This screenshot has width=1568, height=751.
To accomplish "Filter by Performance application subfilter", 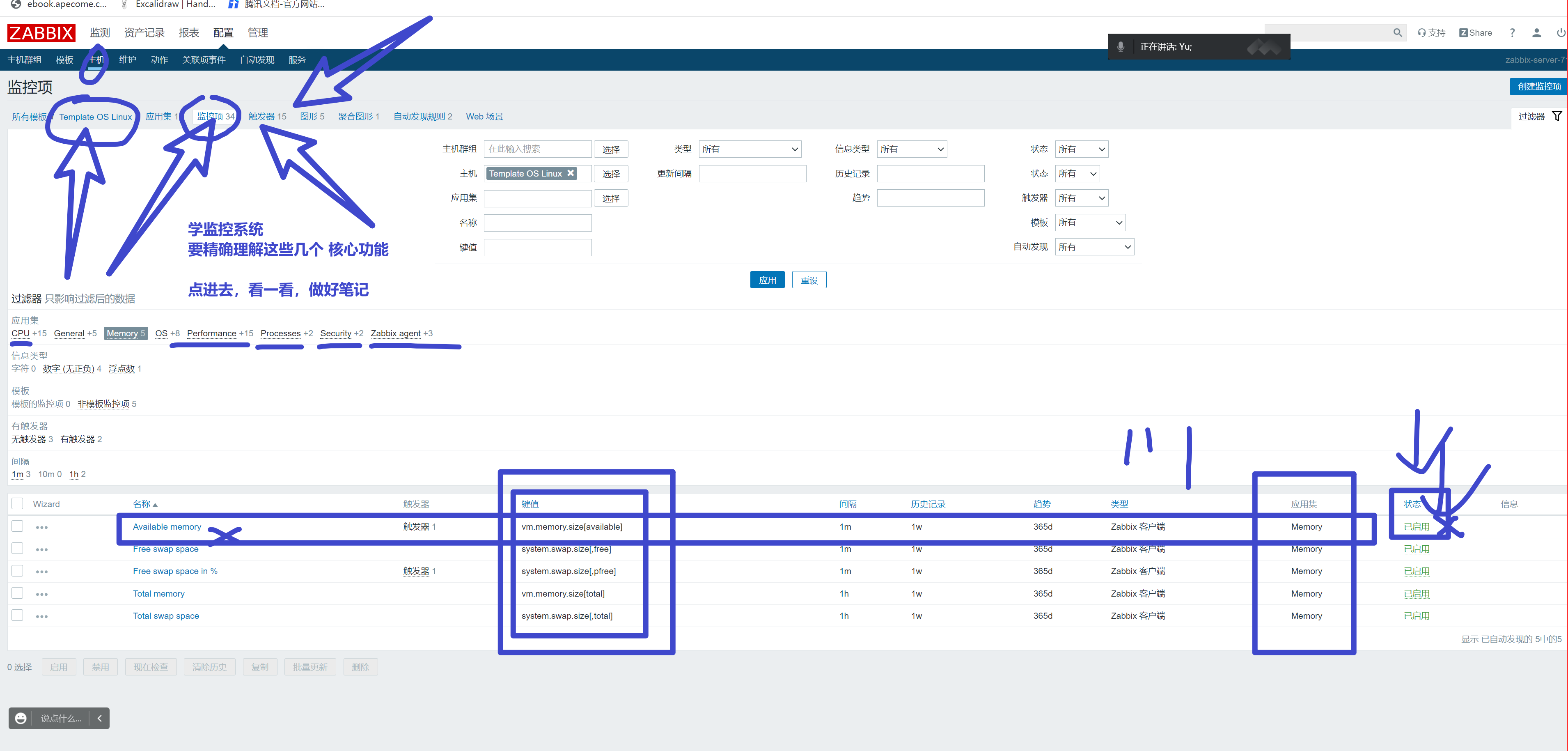I will click(x=211, y=333).
